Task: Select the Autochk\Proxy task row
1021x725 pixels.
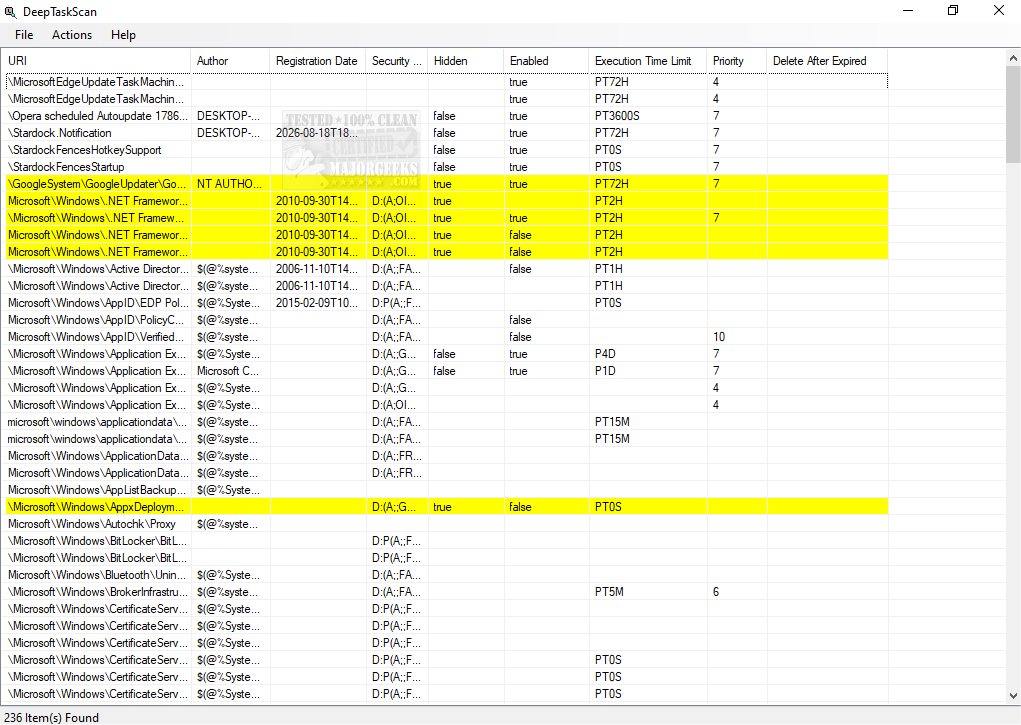Action: (x=447, y=524)
